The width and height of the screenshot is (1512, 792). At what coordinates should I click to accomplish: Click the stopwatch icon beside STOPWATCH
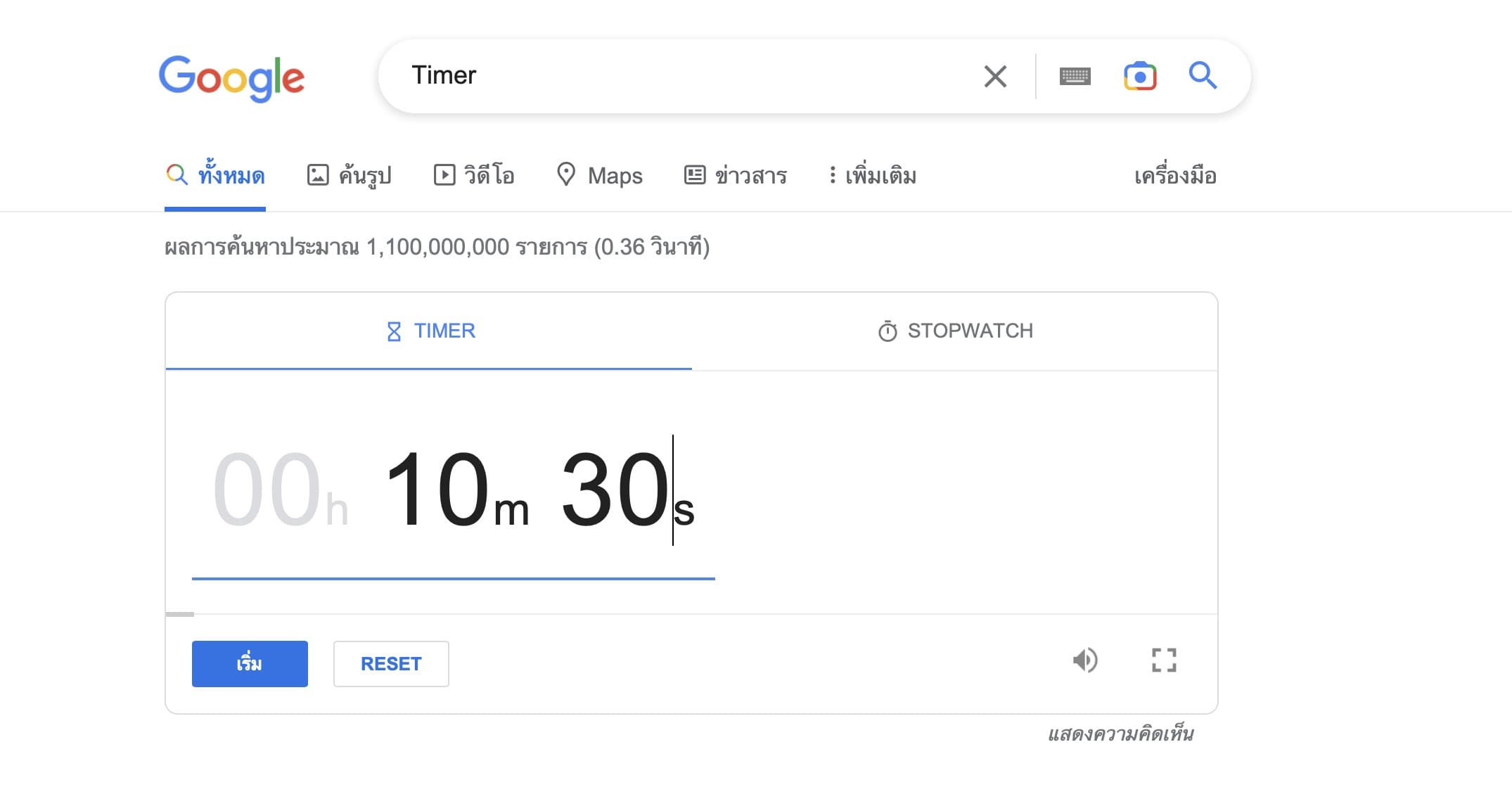tap(888, 331)
